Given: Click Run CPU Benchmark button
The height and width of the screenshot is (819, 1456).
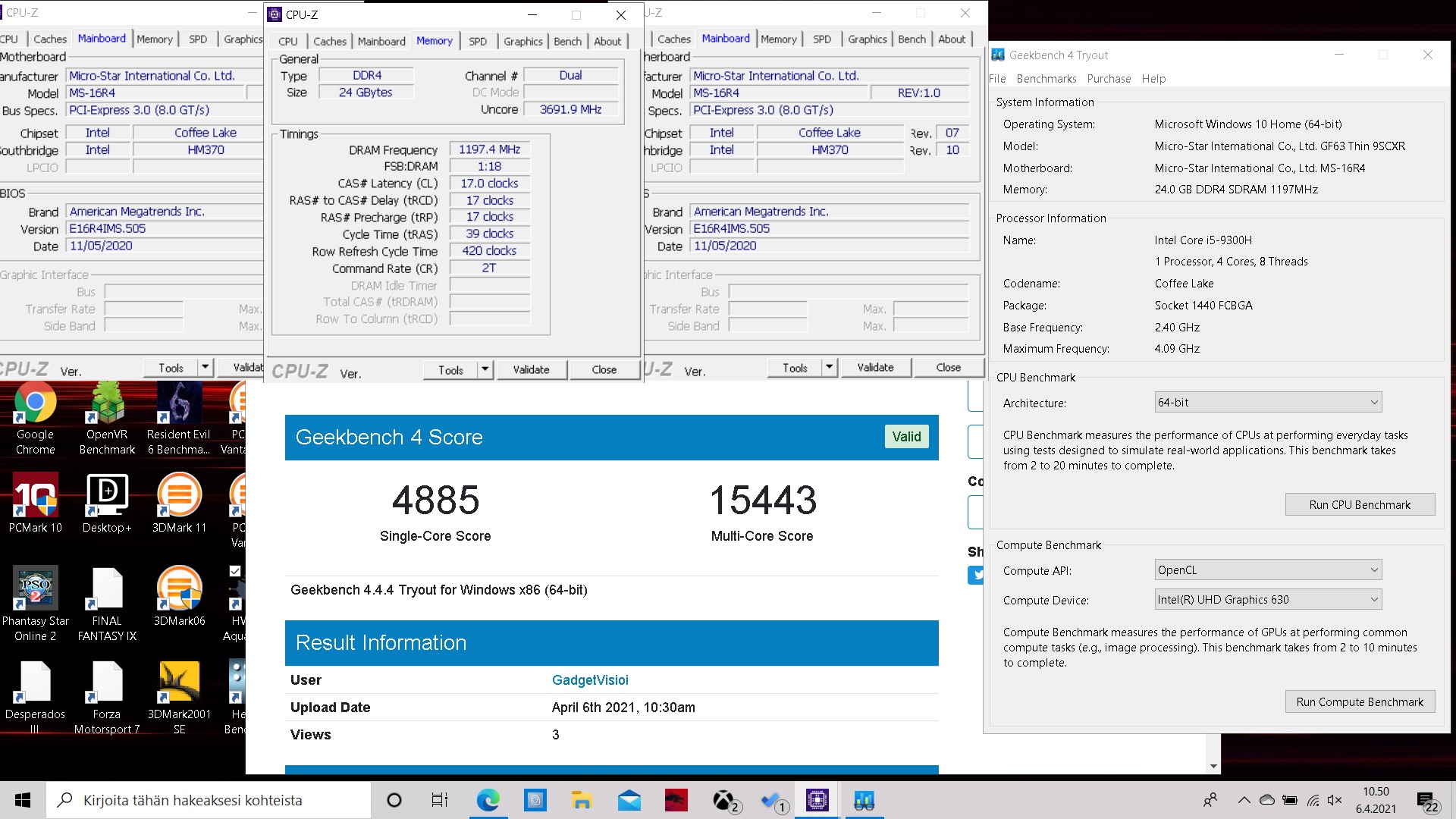Looking at the screenshot, I should pyautogui.click(x=1360, y=505).
